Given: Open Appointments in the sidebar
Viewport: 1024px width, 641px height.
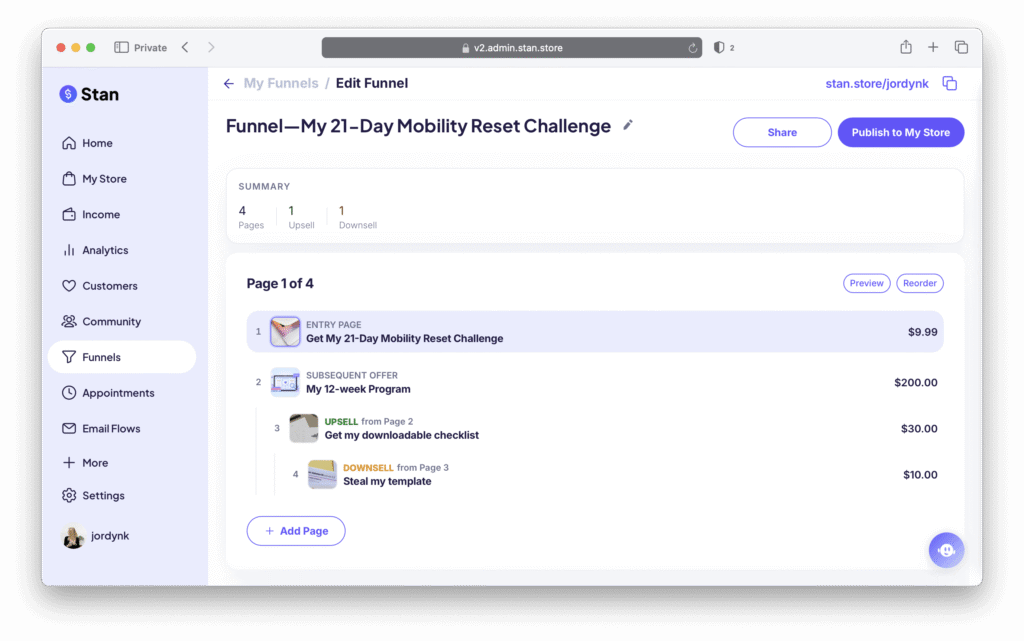Looking at the screenshot, I should pos(108,393).
